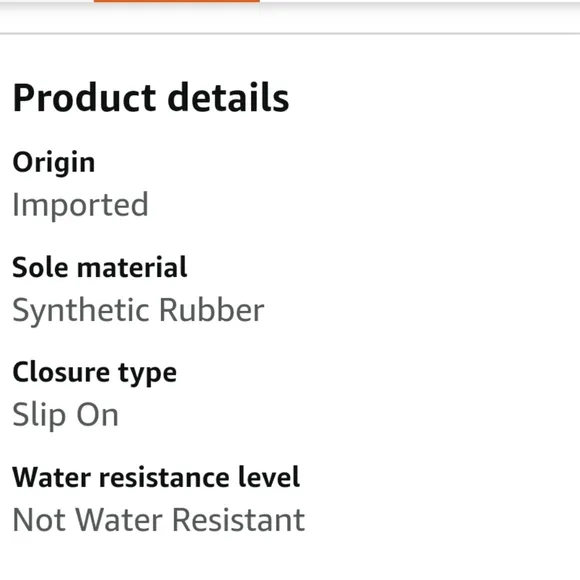Click the word Product in the heading
This screenshot has width=580, height=580.
click(84, 98)
